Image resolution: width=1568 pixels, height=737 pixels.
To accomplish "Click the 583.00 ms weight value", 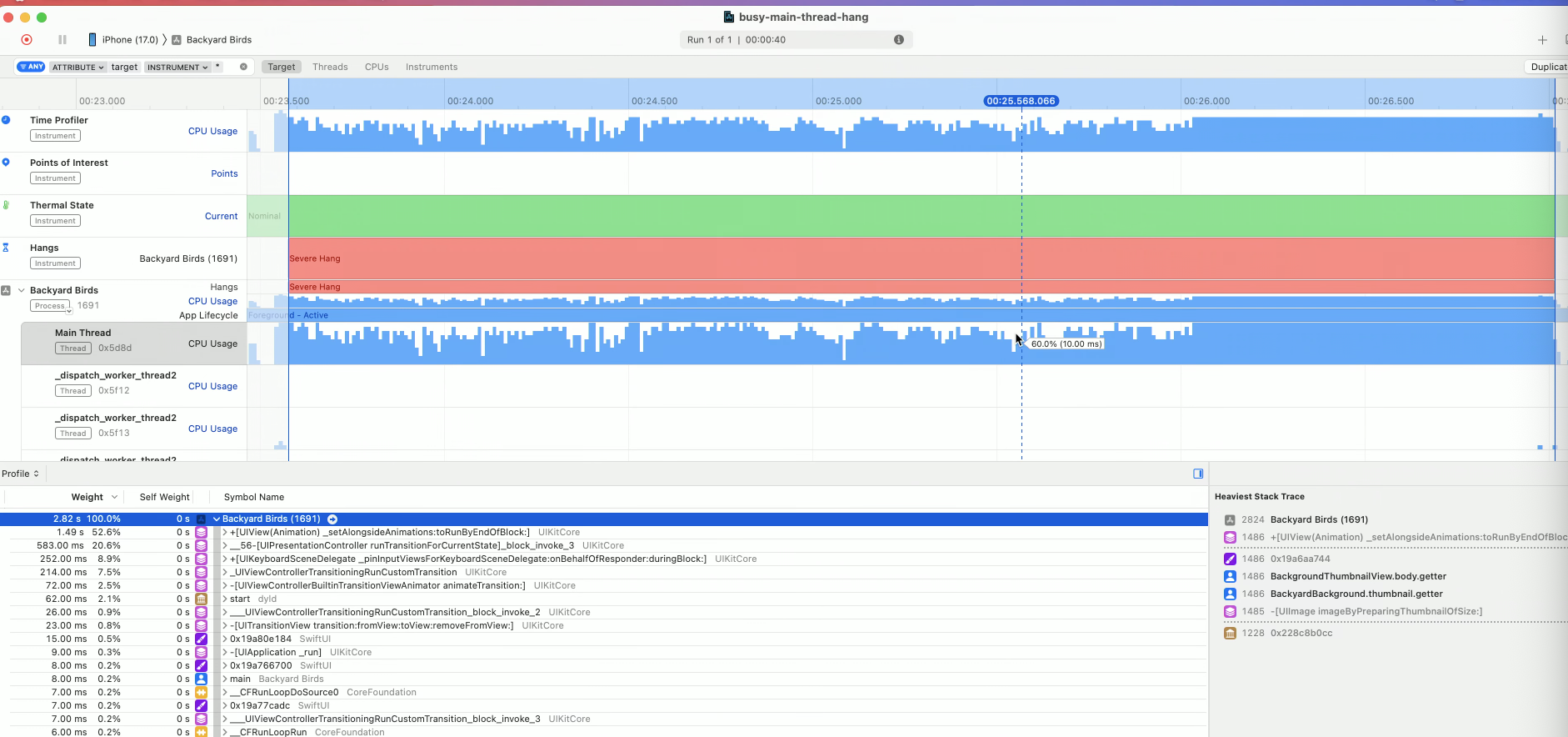I will tap(61, 545).
